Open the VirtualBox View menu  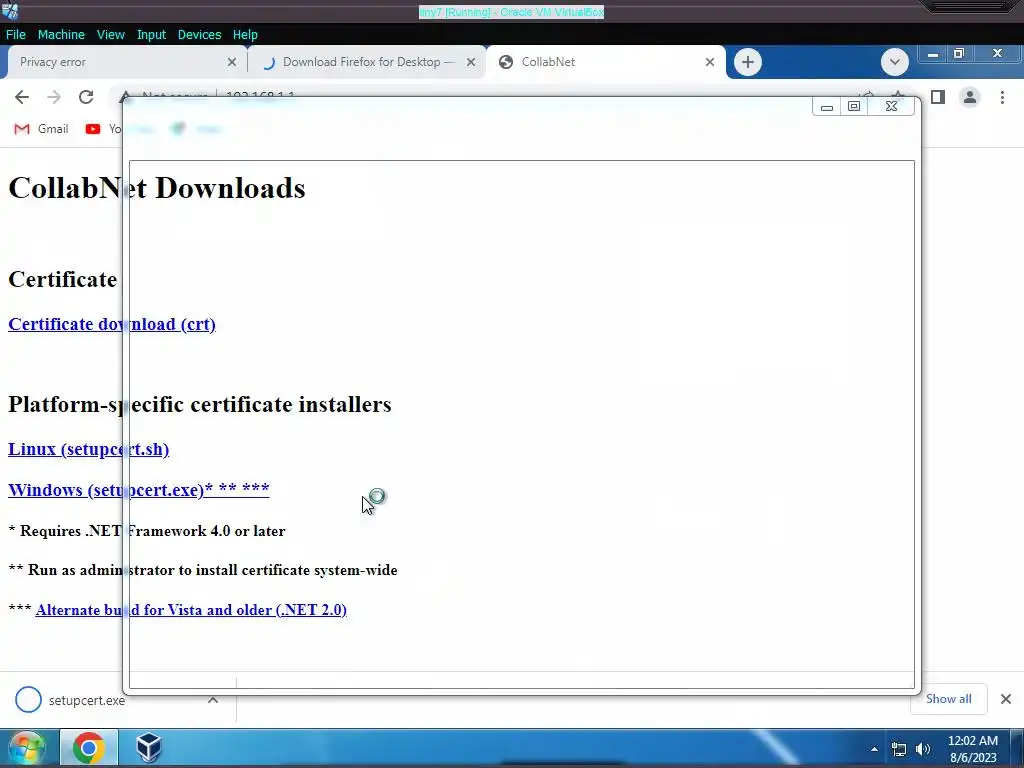110,35
